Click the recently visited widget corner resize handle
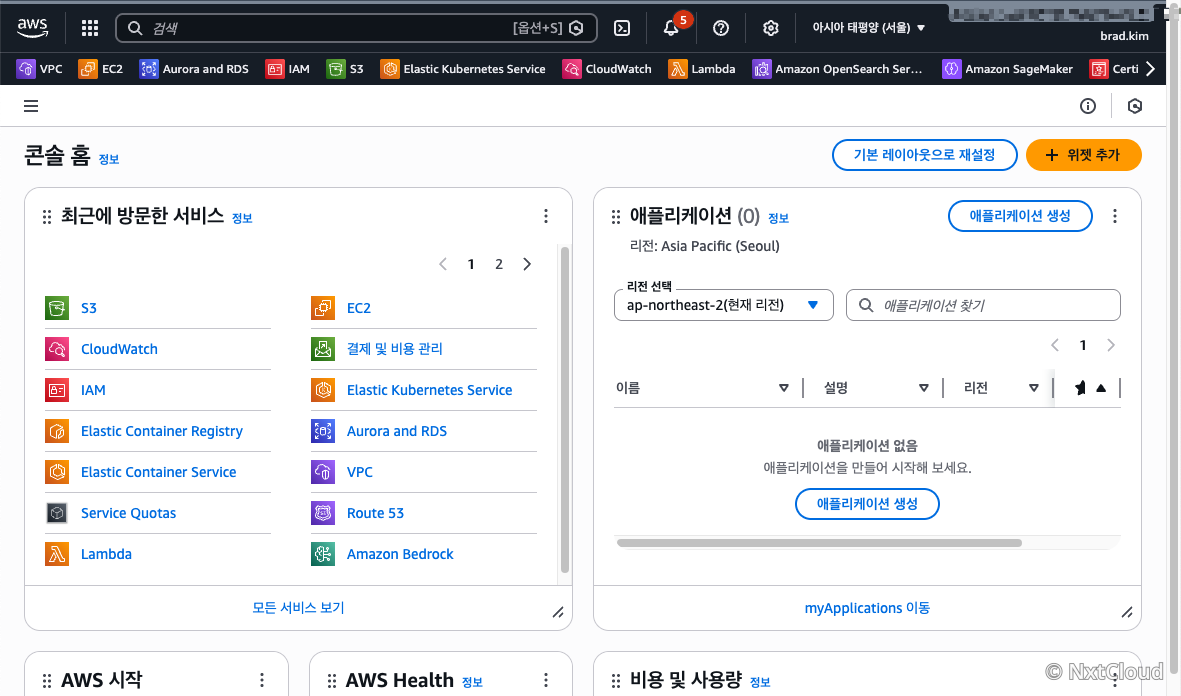 click(558, 612)
